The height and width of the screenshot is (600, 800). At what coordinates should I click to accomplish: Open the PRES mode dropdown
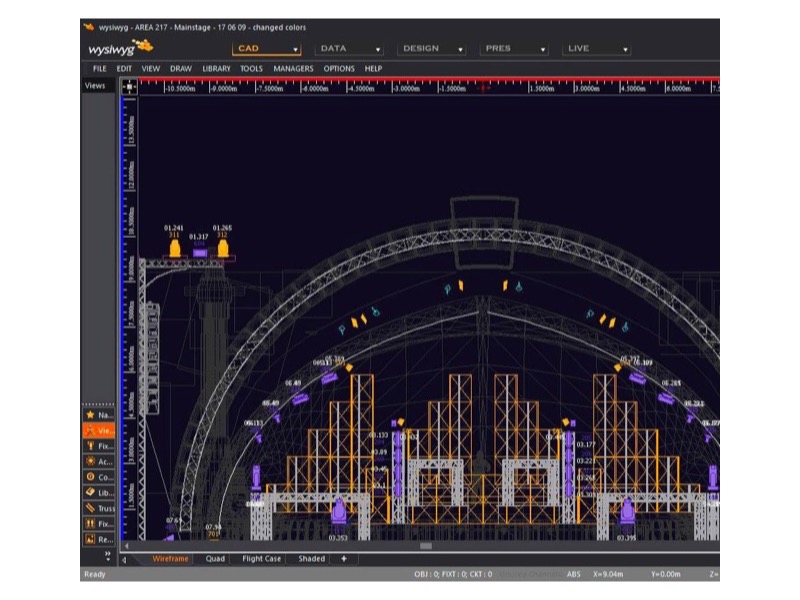coord(515,48)
